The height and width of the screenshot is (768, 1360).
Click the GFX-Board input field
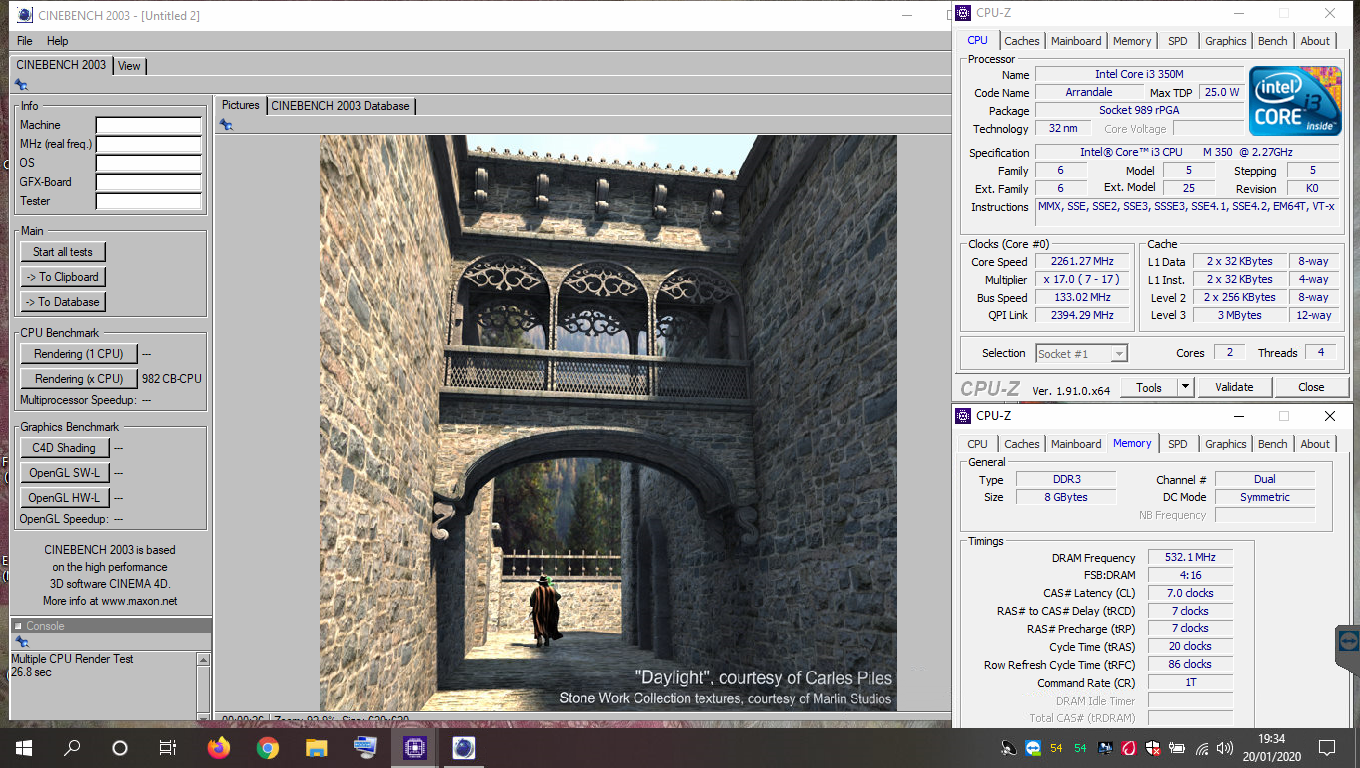[x=149, y=183]
